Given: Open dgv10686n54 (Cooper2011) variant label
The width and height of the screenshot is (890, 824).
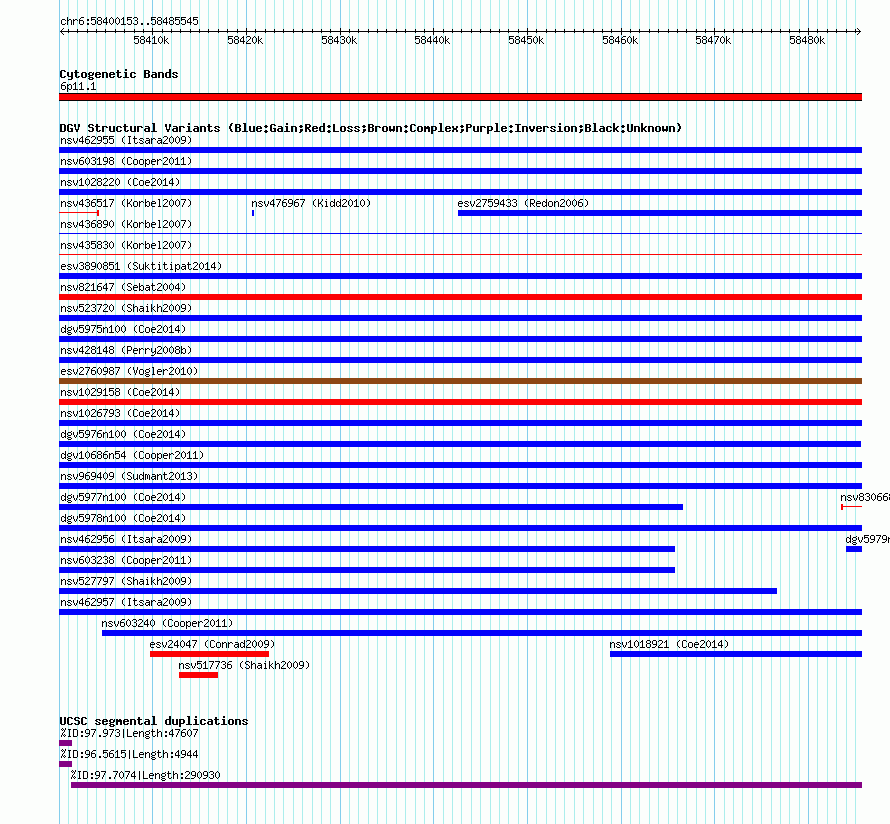Looking at the screenshot, I should tap(132, 455).
